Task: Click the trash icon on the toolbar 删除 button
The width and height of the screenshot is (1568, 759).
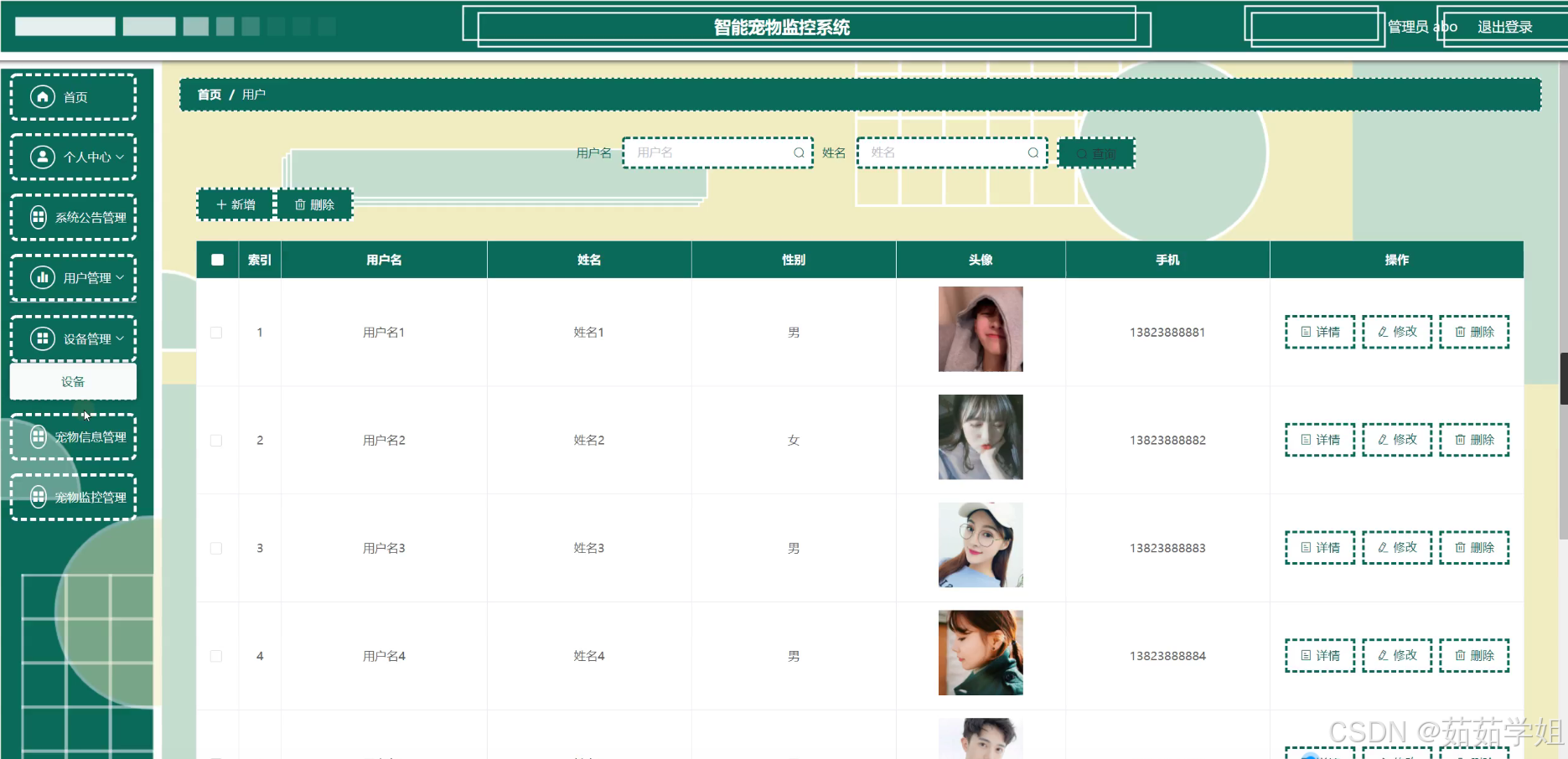Action: tap(300, 204)
